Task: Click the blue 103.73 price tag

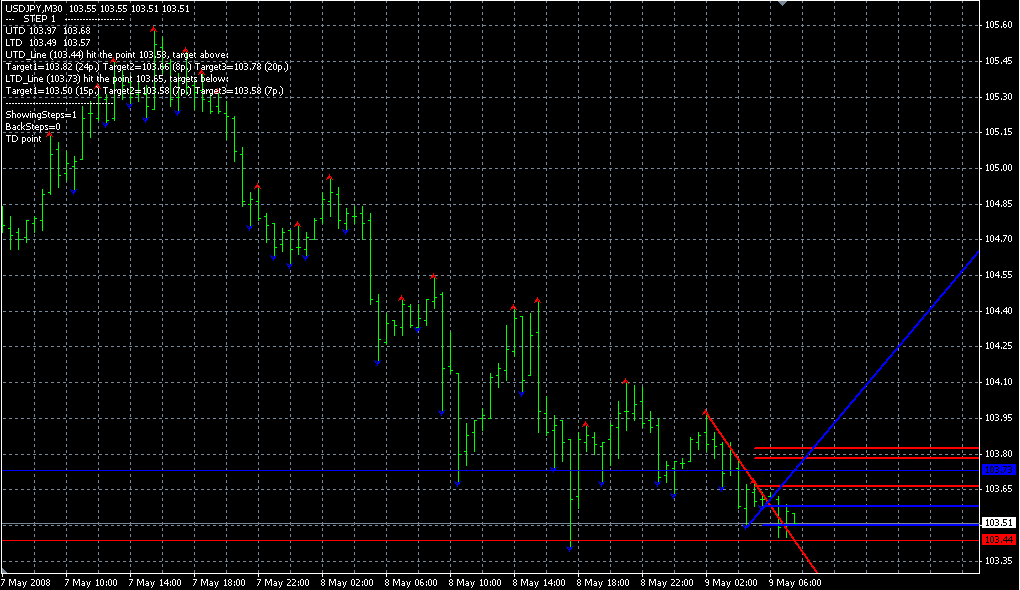Action: tap(999, 470)
